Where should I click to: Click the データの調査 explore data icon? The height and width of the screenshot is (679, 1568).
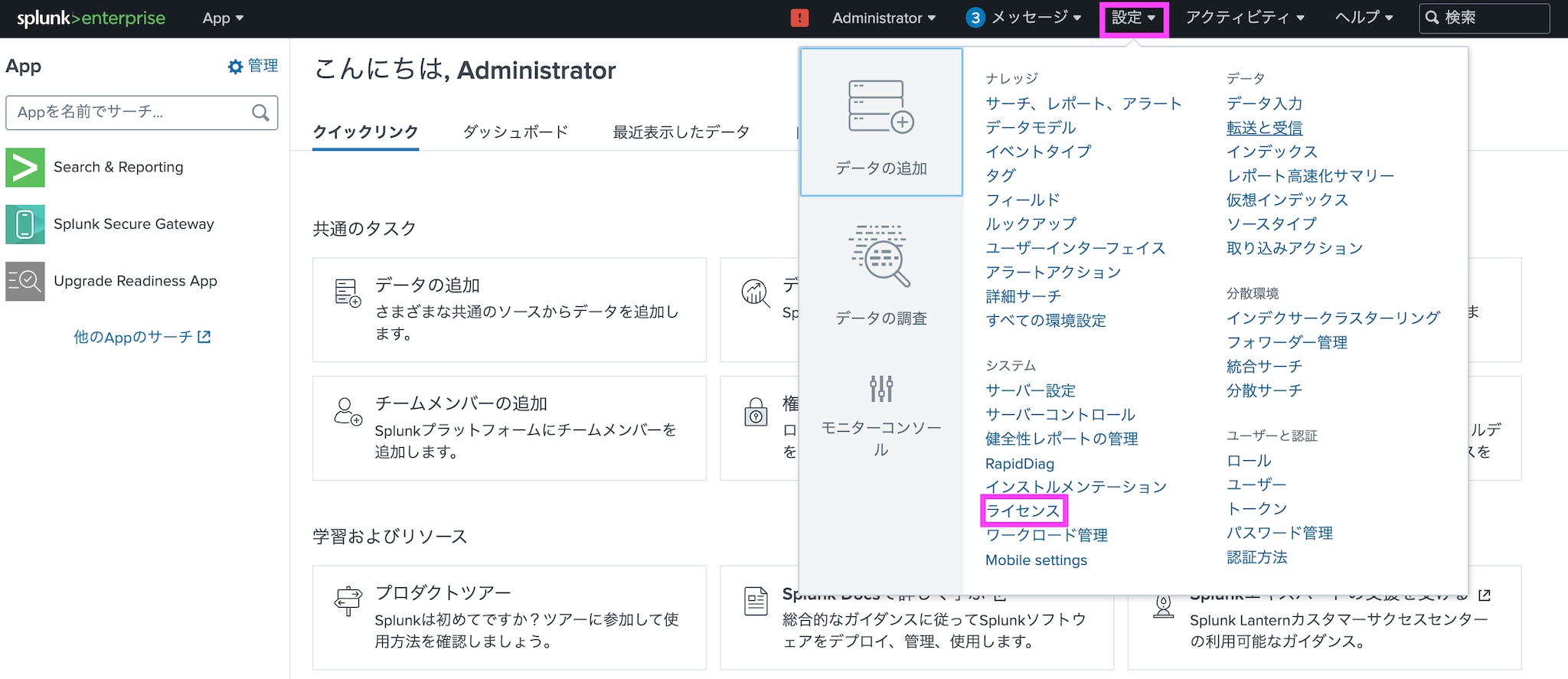[x=881, y=256]
